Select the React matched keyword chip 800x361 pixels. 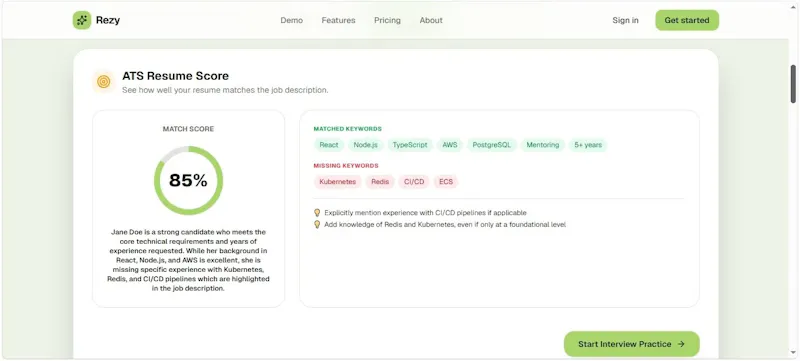[329, 145]
